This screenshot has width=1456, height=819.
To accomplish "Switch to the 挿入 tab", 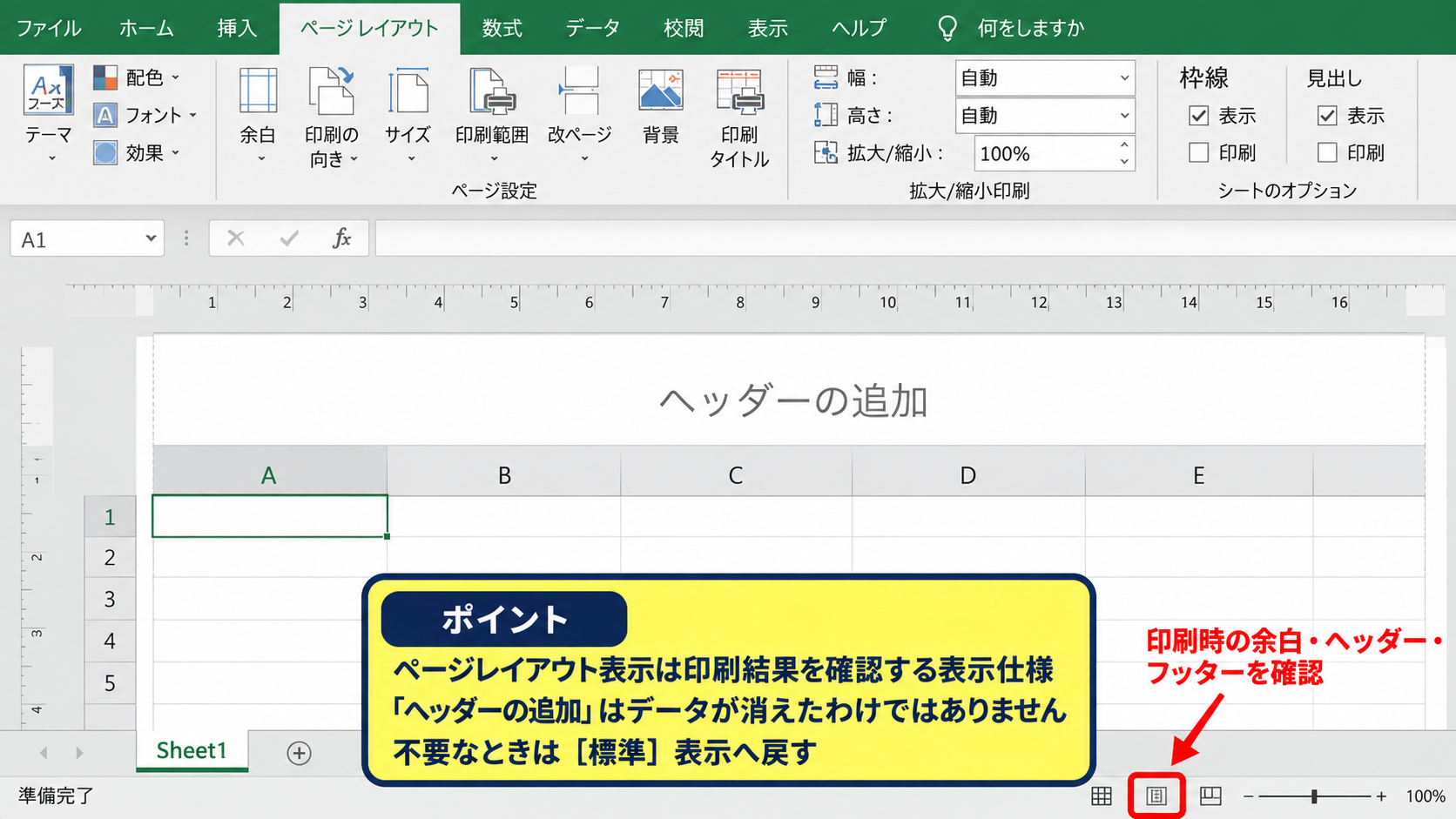I will pyautogui.click(x=236, y=28).
